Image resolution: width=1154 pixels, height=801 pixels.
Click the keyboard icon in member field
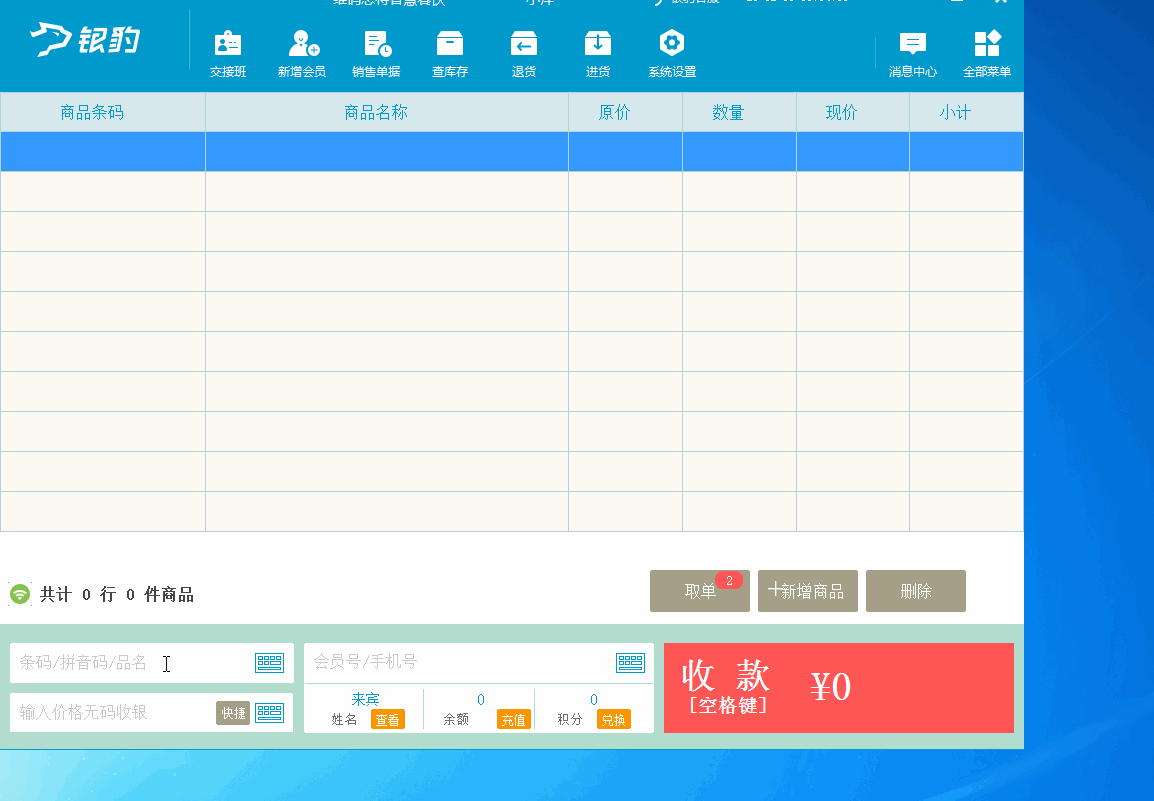[630, 662]
